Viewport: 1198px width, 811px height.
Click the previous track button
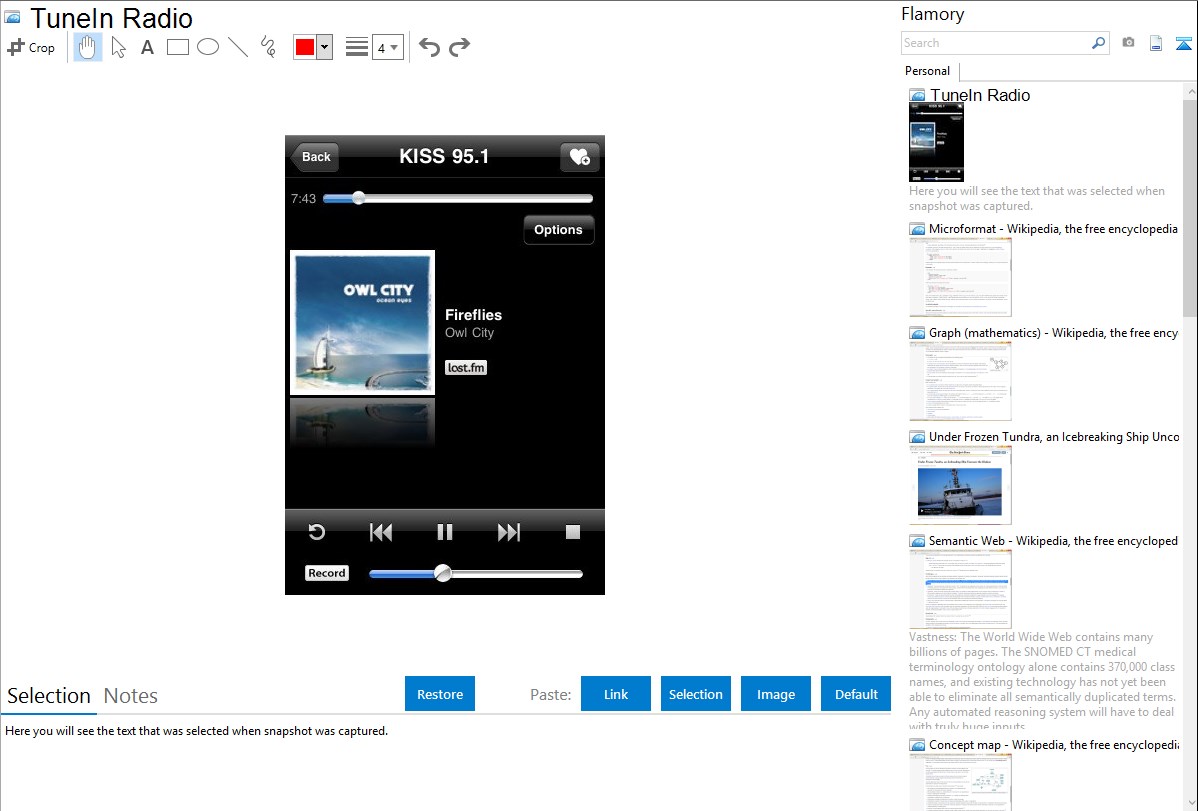point(380,532)
